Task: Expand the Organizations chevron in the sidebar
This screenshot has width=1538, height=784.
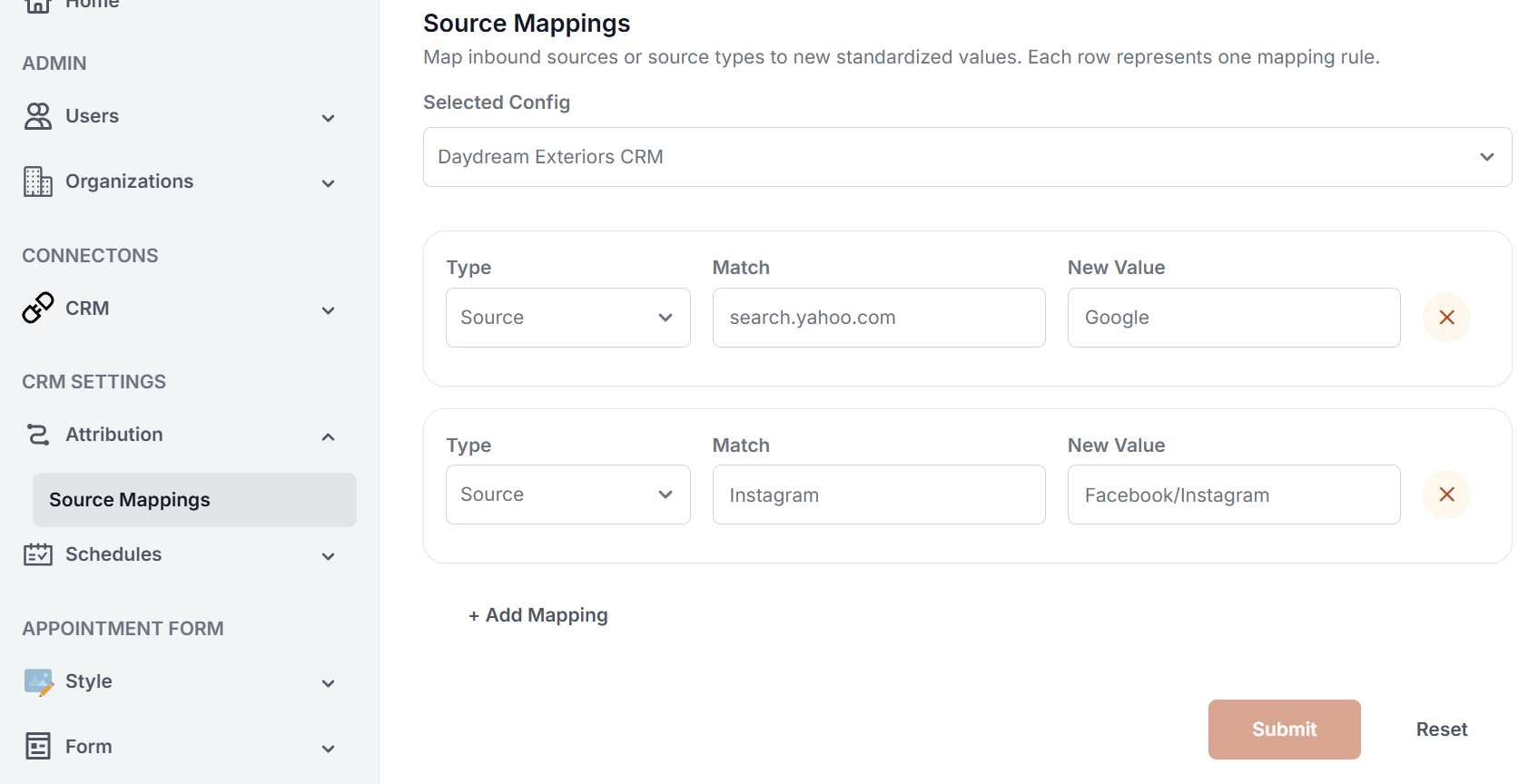Action: 329,183
